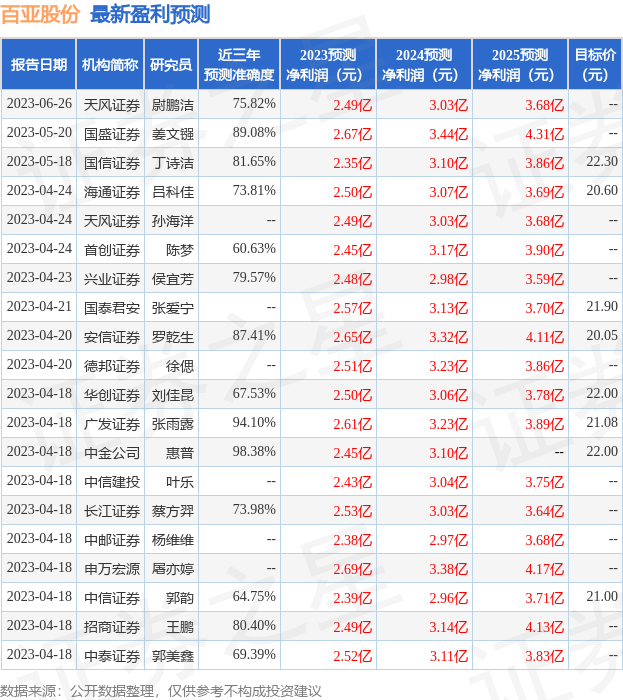Screen dimensions: 623x700
Task: Click analyst name 吕科佳
Action: (173, 192)
